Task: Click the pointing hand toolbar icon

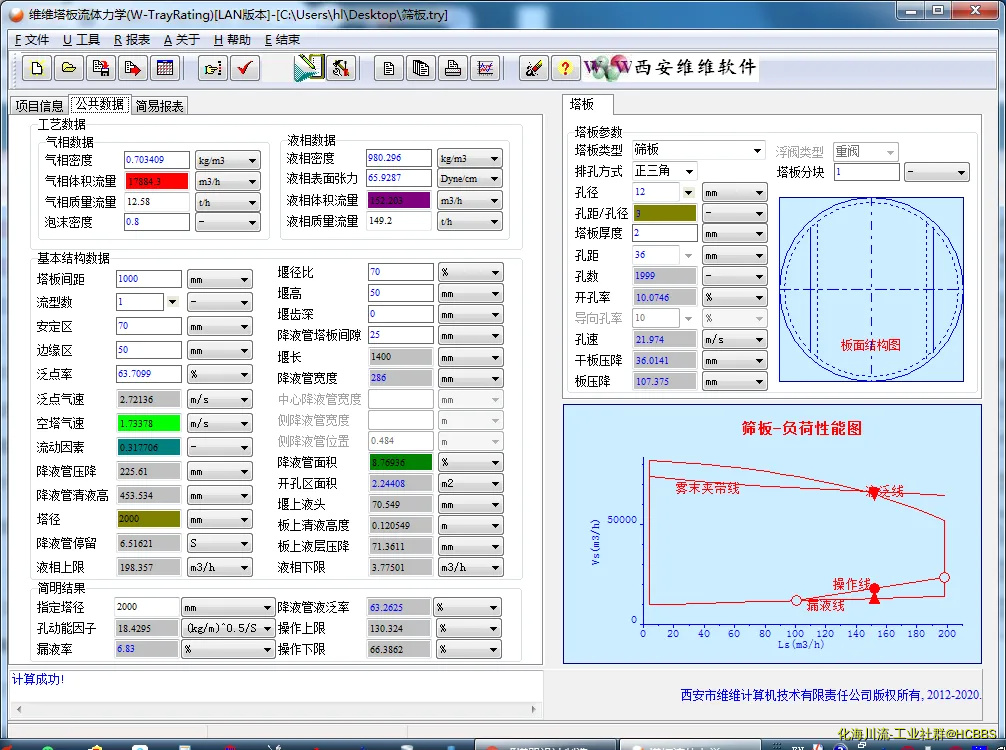Action: [212, 68]
